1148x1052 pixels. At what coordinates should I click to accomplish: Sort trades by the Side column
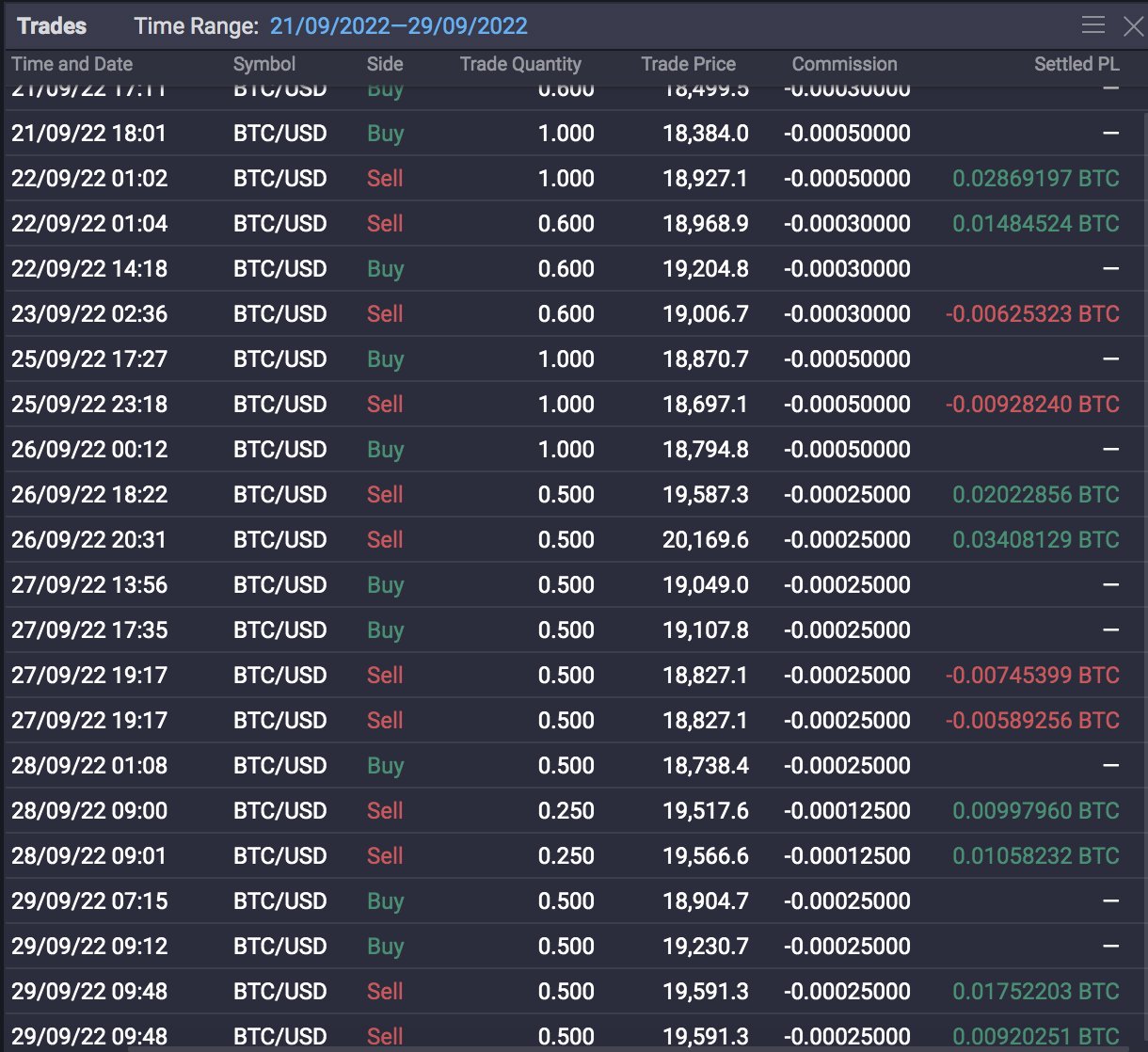coord(385,64)
